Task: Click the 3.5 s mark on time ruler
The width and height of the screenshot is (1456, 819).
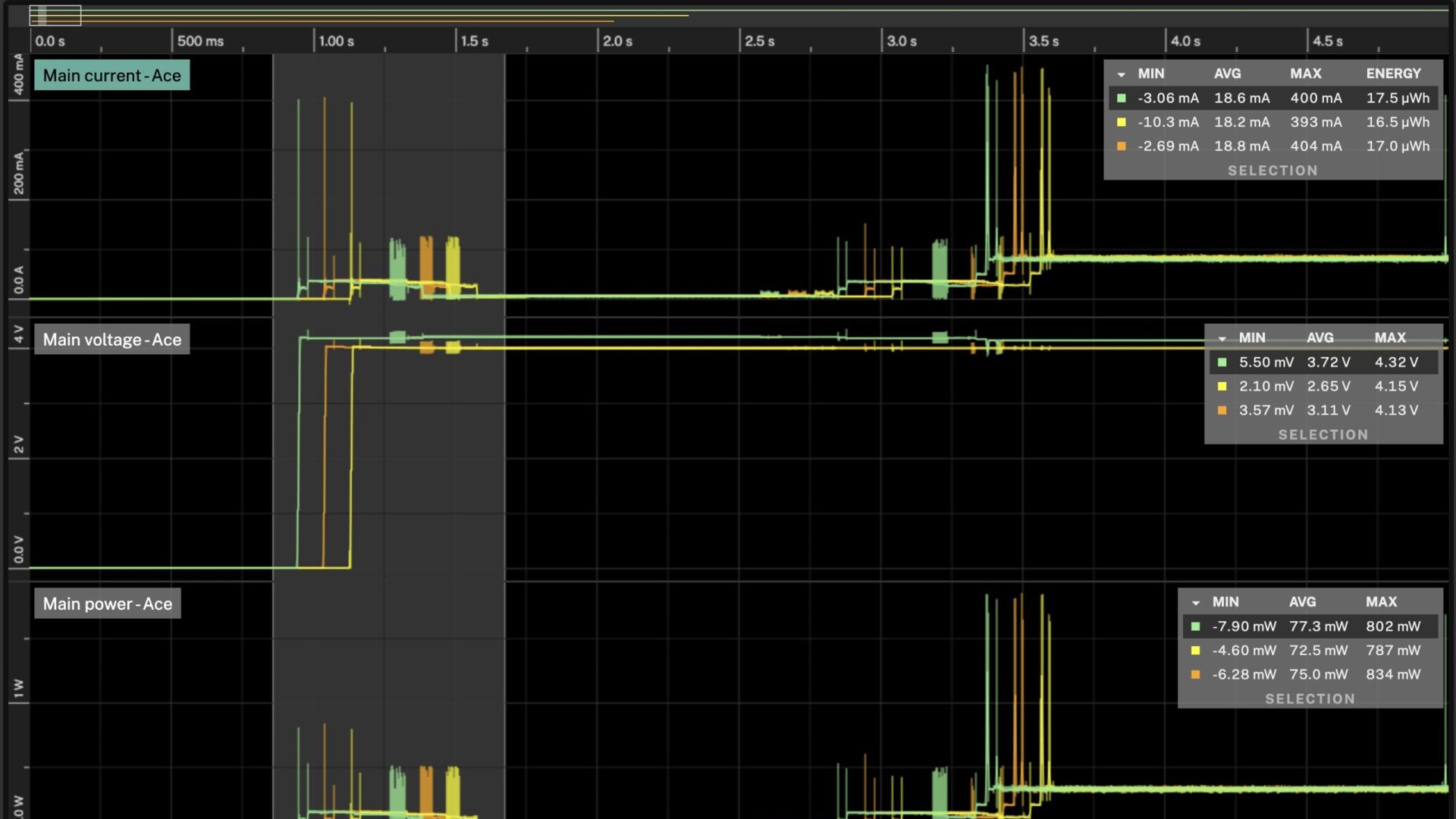Action: coord(1043,41)
